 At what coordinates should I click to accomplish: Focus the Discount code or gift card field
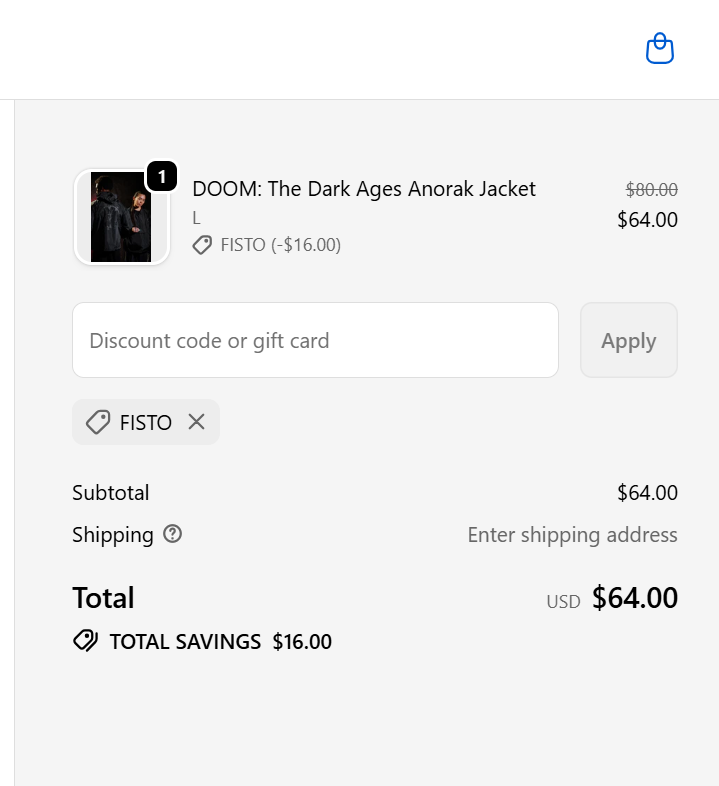(315, 340)
